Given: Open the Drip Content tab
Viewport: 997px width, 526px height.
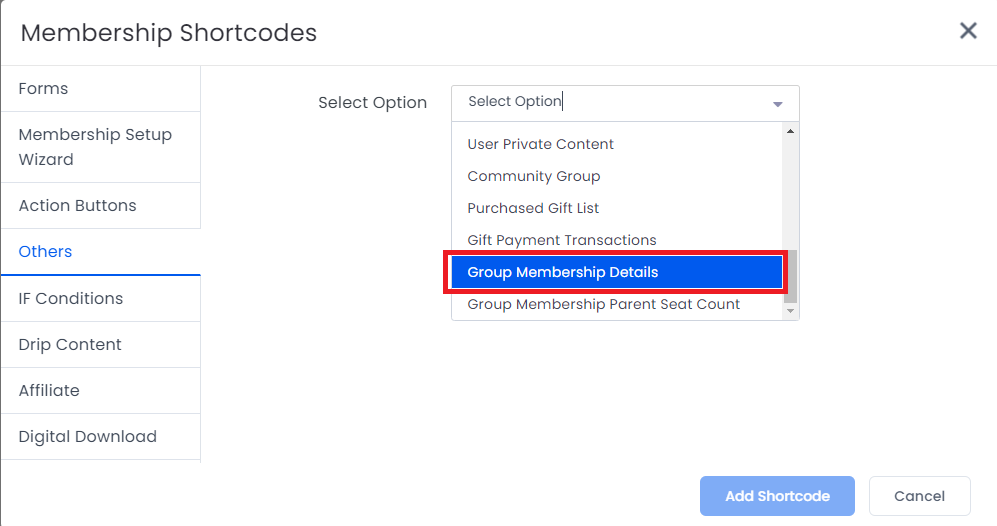Looking at the screenshot, I should (x=70, y=345).
